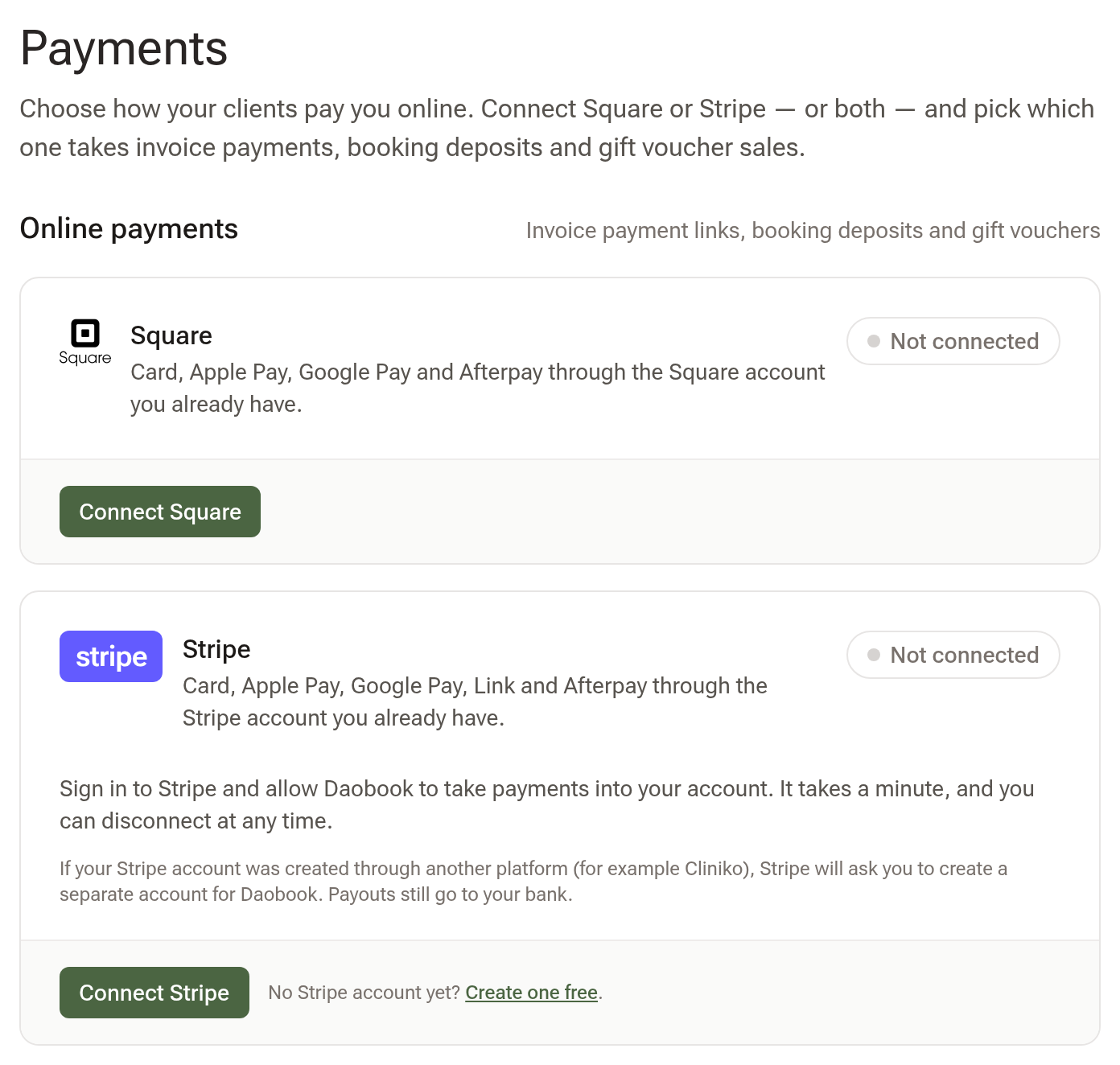Image resolution: width=1120 pixels, height=1065 pixels.
Task: Open the Create one free link
Action: [531, 993]
